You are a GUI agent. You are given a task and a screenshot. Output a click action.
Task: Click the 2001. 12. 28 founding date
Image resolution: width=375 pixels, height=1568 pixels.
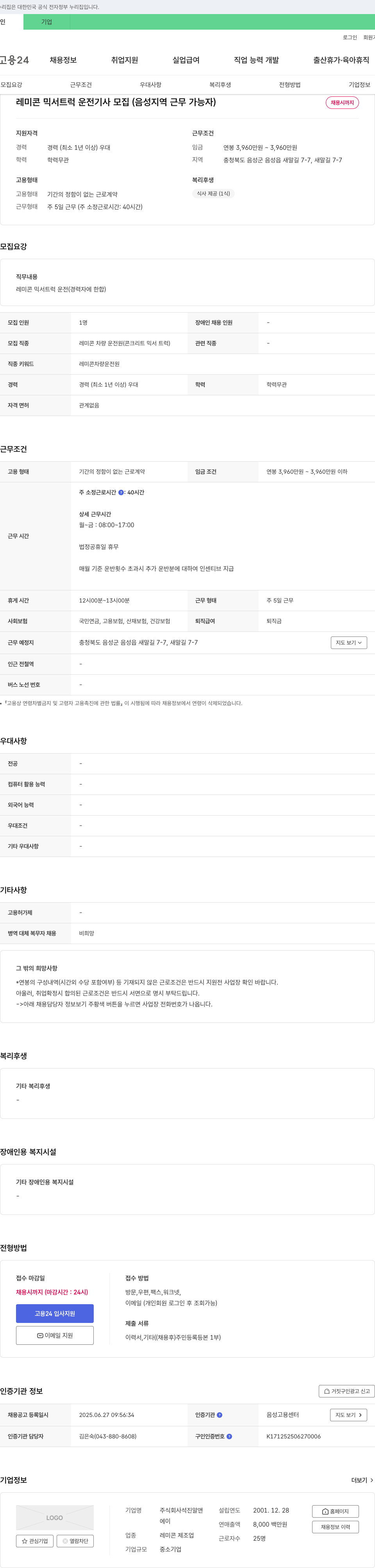(x=271, y=1510)
